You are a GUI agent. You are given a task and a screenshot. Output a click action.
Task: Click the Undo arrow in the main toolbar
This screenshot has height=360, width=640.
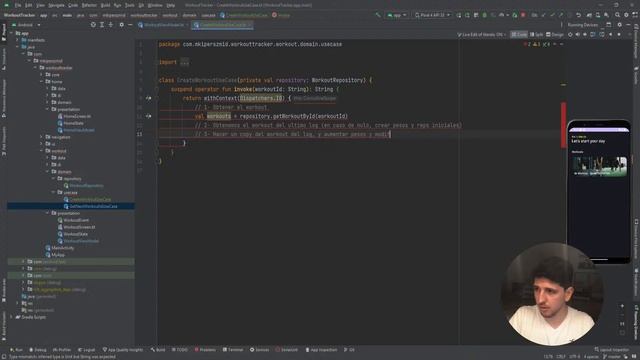(578, 15)
